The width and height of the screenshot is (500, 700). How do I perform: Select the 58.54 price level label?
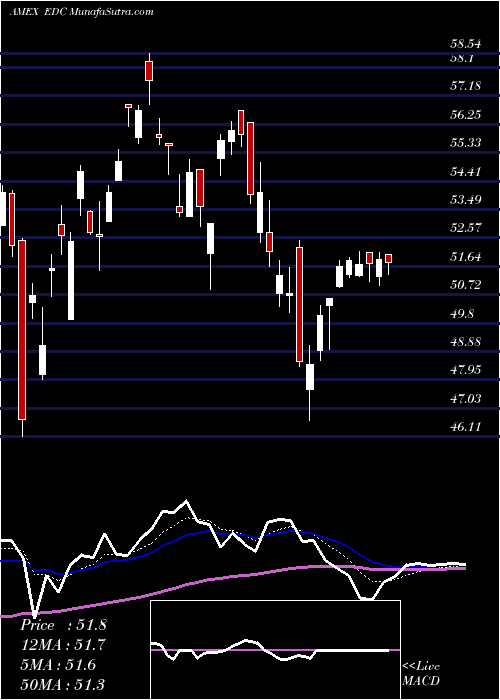point(466,44)
